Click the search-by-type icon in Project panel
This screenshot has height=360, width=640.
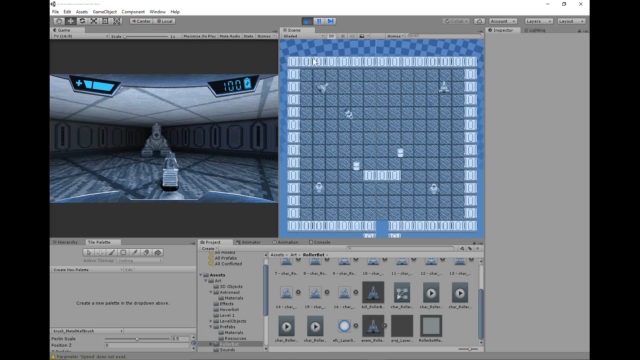462,248
